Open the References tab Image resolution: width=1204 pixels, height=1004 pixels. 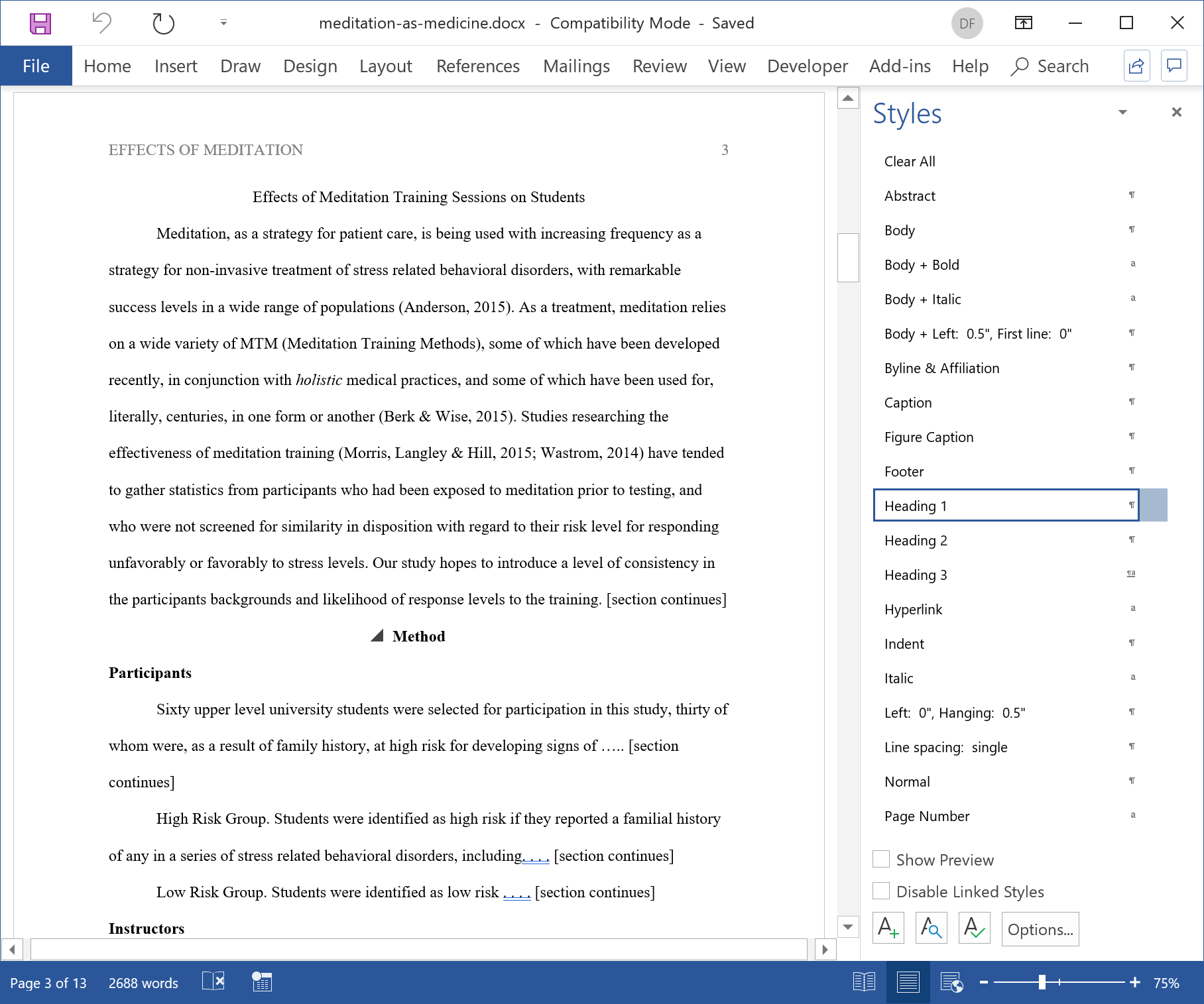point(477,66)
